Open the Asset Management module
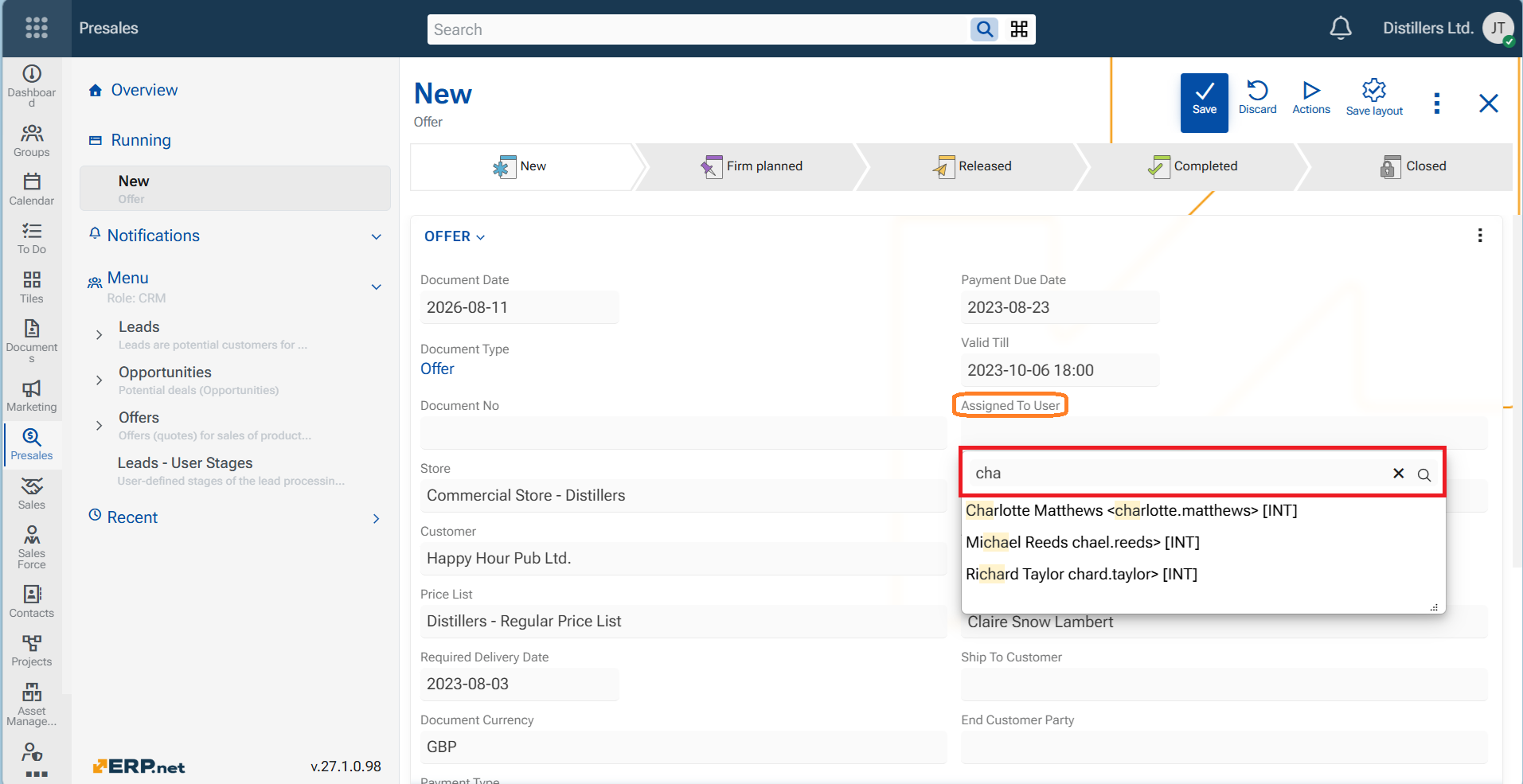Screen dimensions: 1523x784 click(x=32, y=704)
